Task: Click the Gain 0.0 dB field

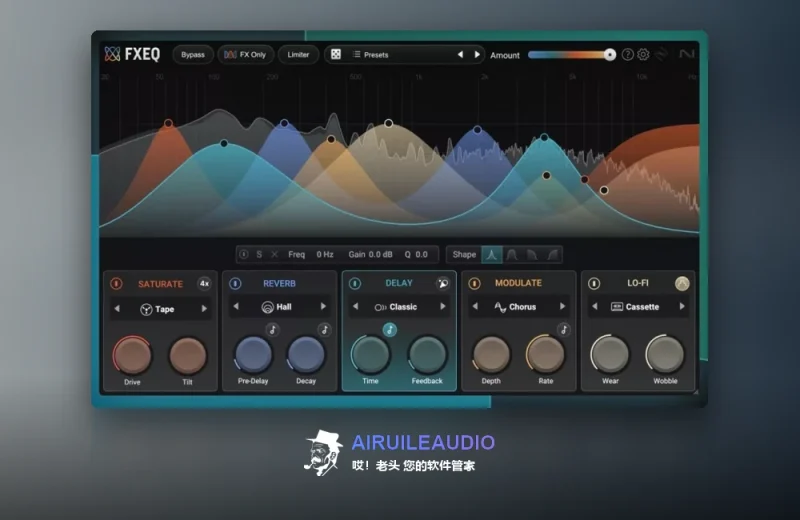Action: coord(370,254)
